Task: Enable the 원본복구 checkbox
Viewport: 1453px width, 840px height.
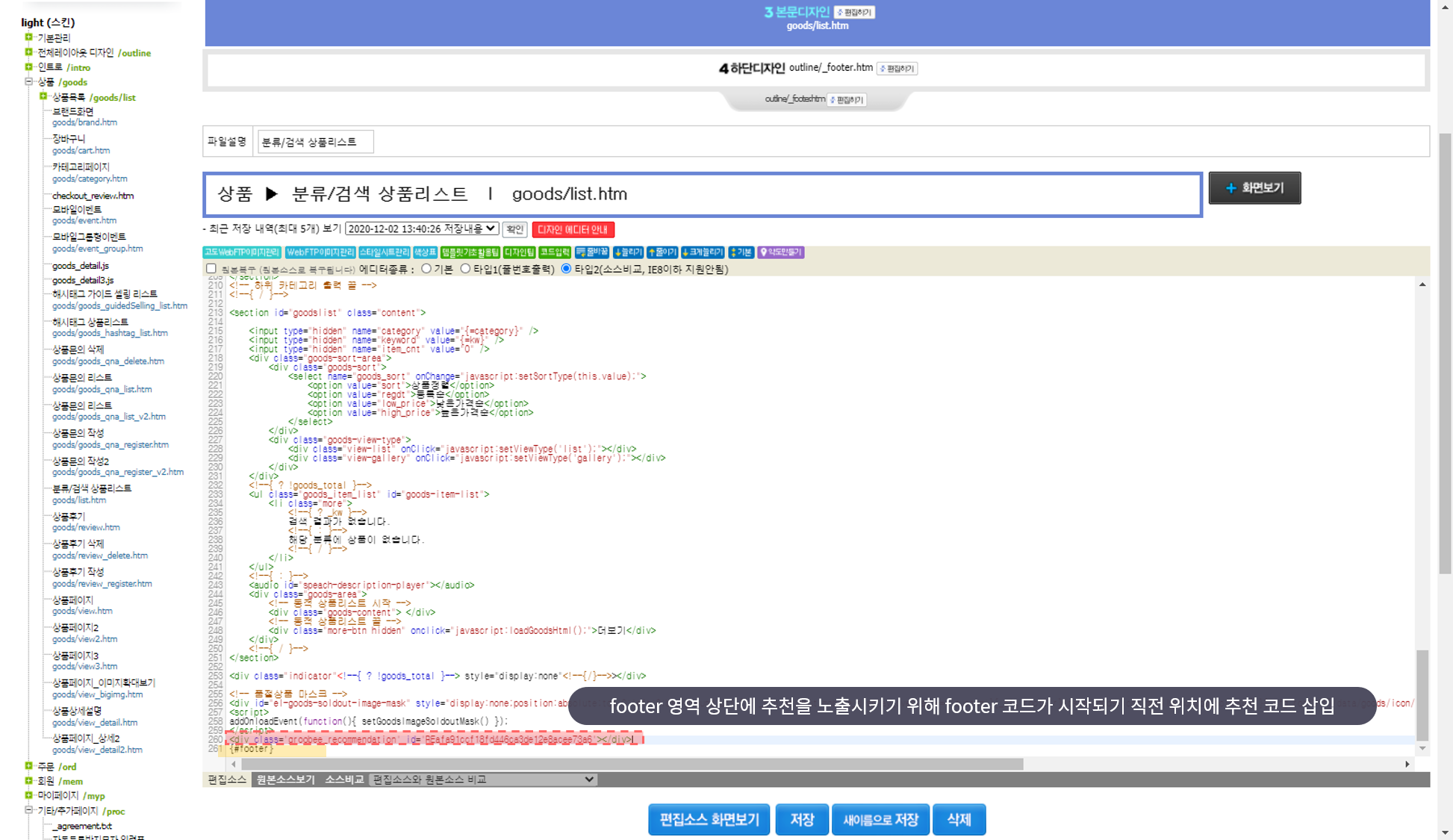Action: coord(211,269)
